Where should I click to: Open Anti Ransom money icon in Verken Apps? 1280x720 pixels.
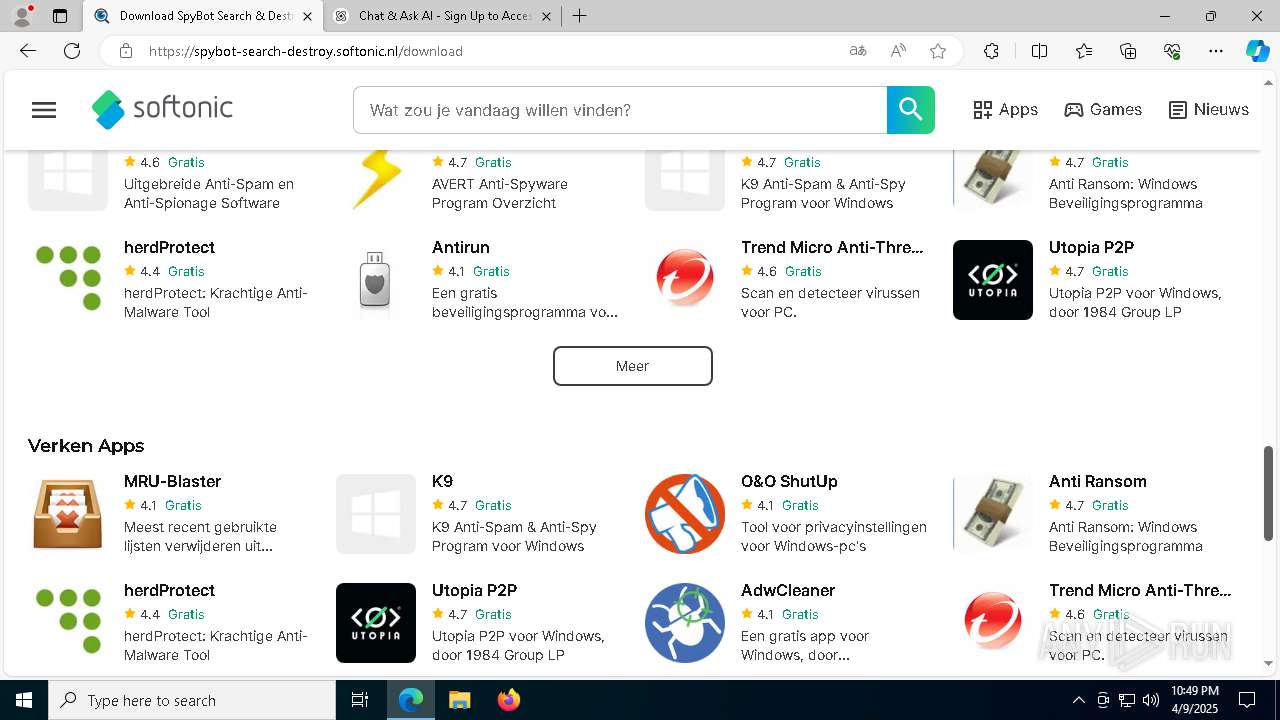tap(993, 514)
